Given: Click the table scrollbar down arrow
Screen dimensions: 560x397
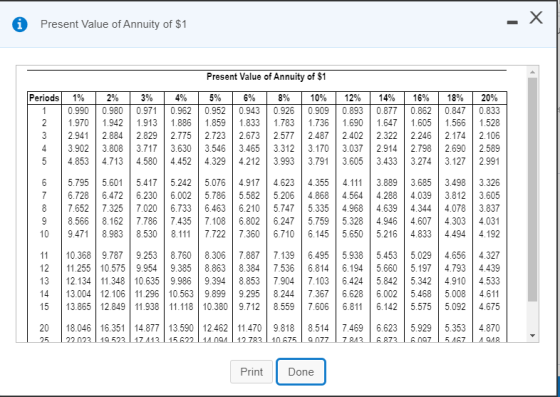Looking at the screenshot, I should pyautogui.click(x=532, y=336).
